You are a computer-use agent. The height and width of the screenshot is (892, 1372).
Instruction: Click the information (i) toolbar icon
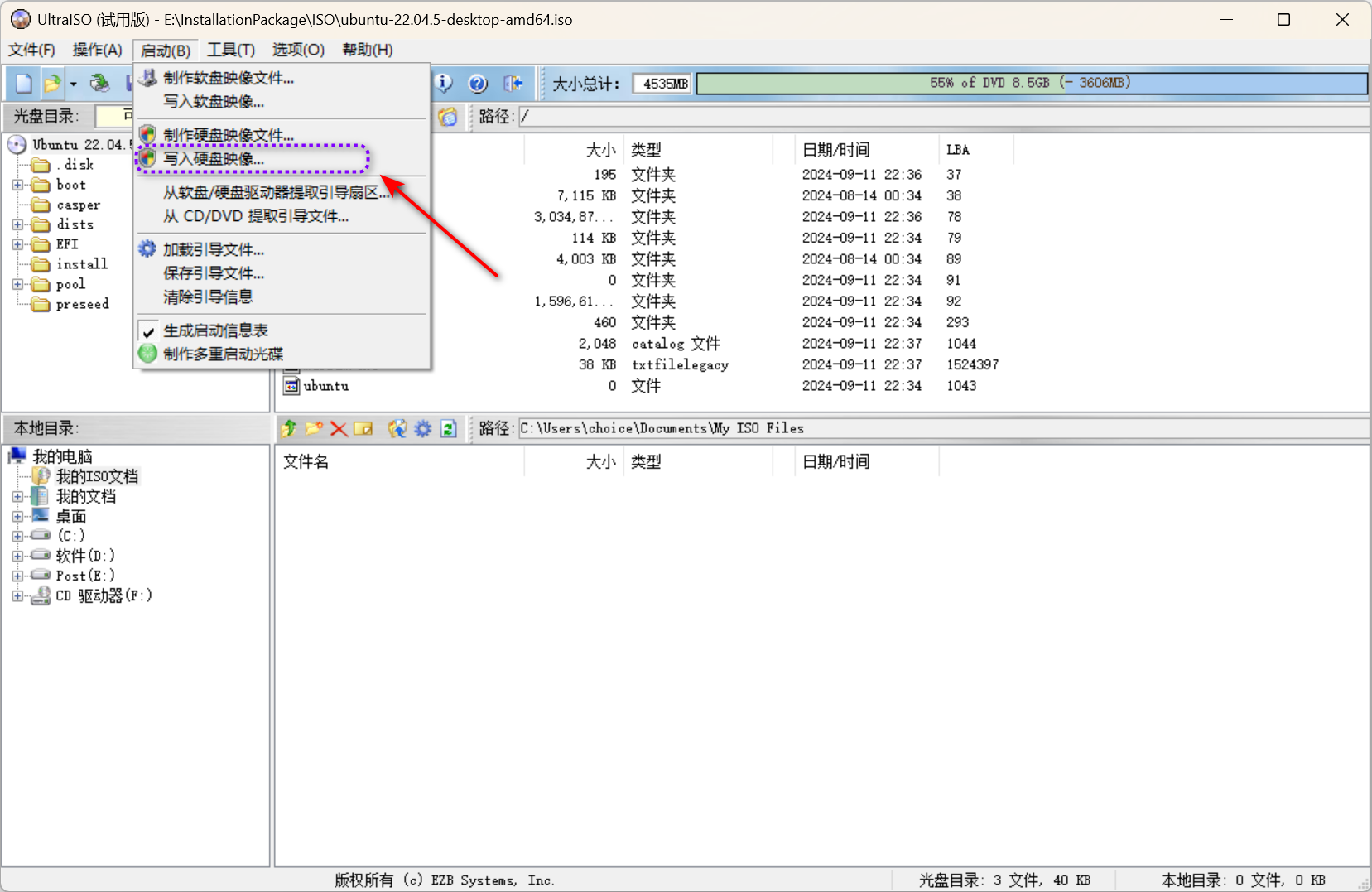(x=444, y=83)
